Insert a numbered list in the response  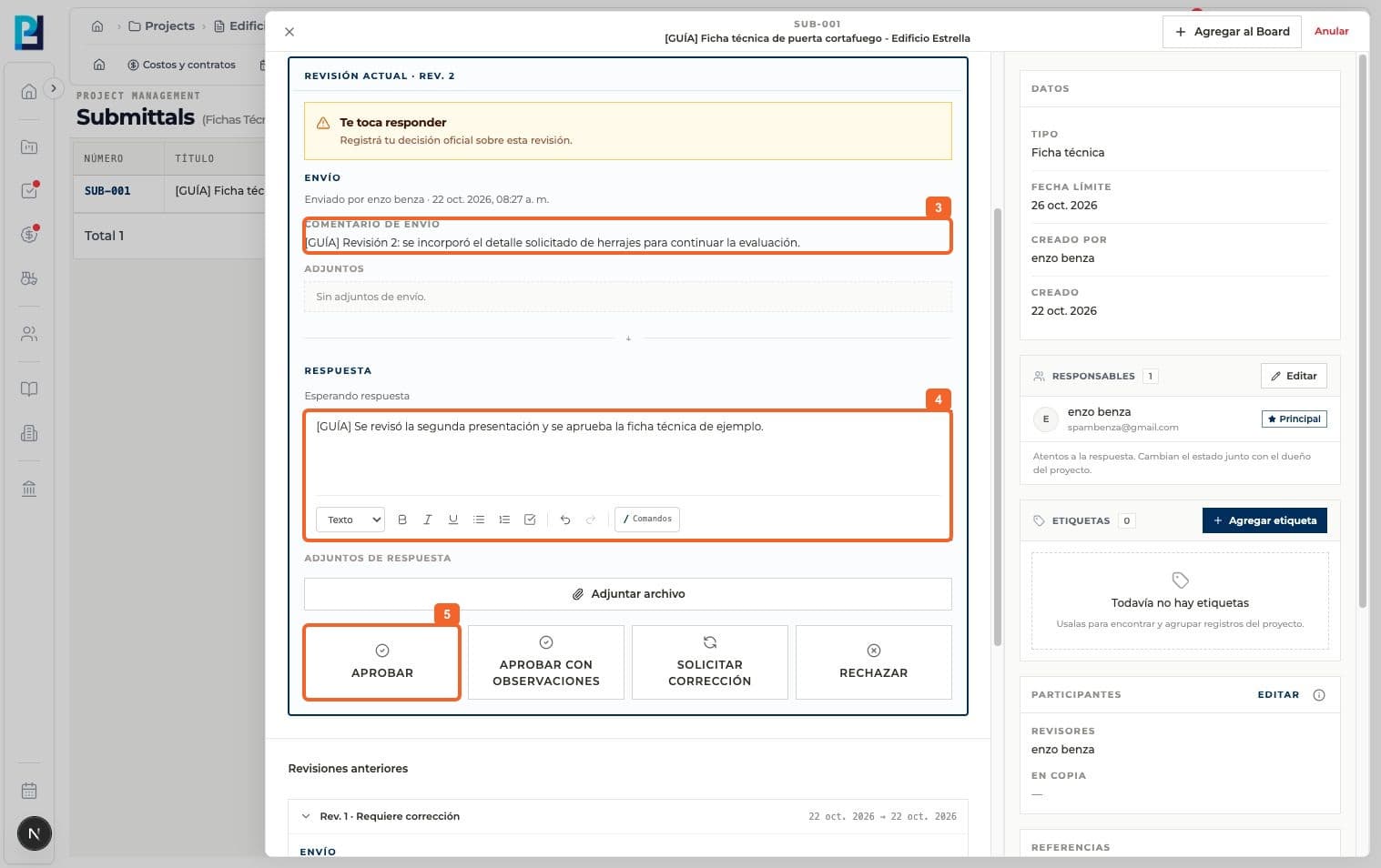[x=504, y=520]
